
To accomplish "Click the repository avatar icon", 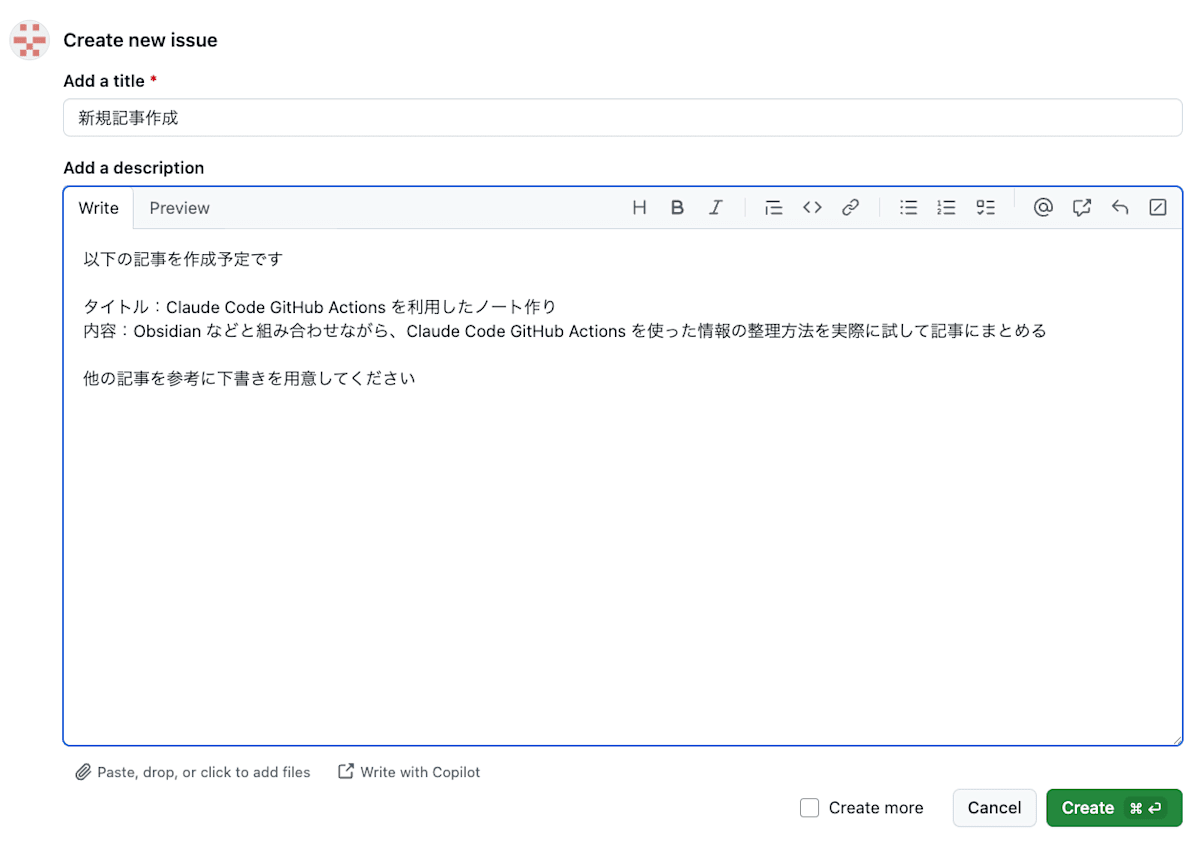I will tap(30, 40).
